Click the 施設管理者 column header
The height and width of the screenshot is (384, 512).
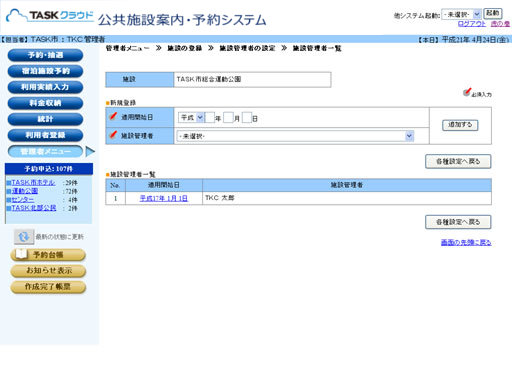click(347, 185)
